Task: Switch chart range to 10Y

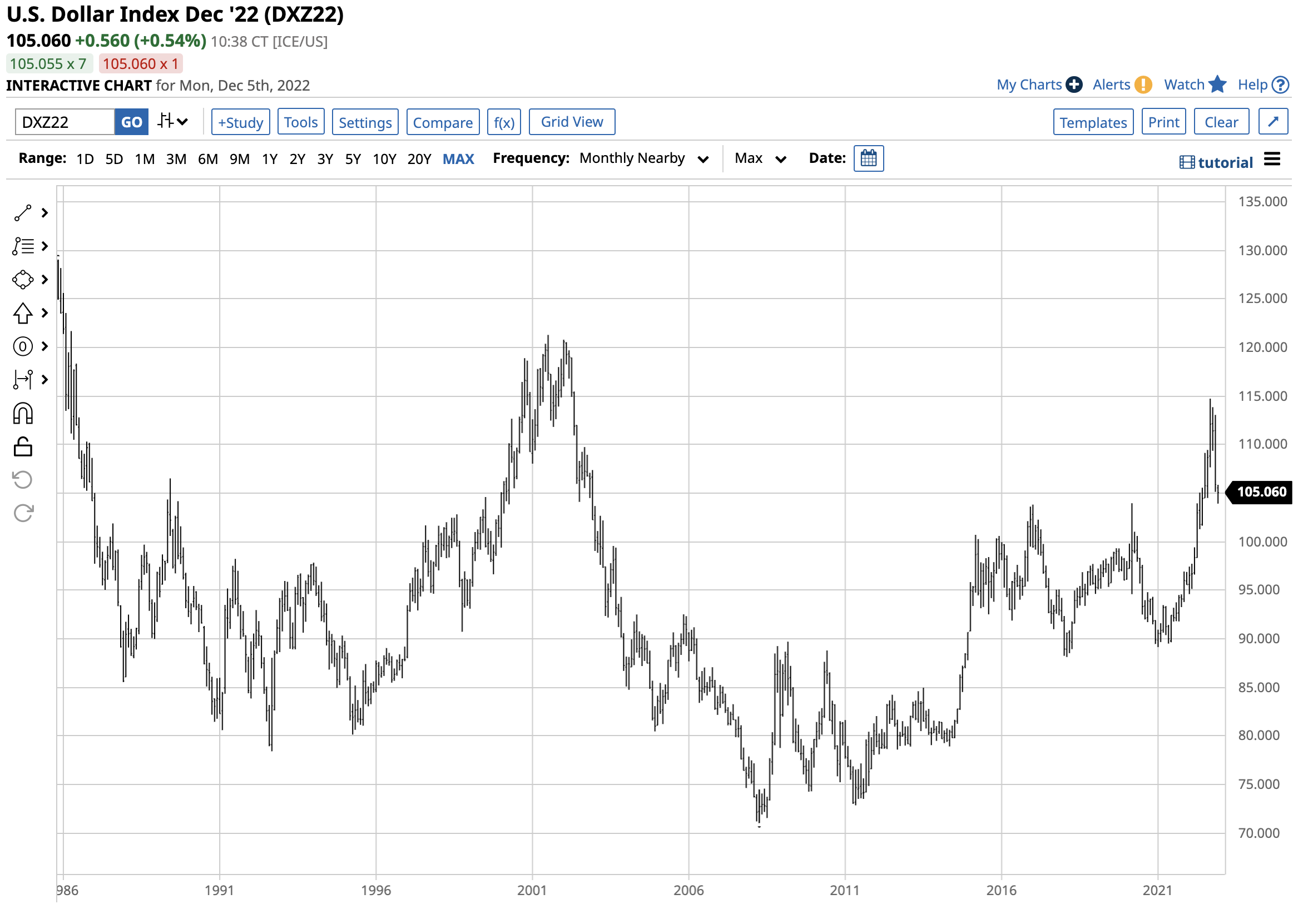Action: click(x=385, y=159)
